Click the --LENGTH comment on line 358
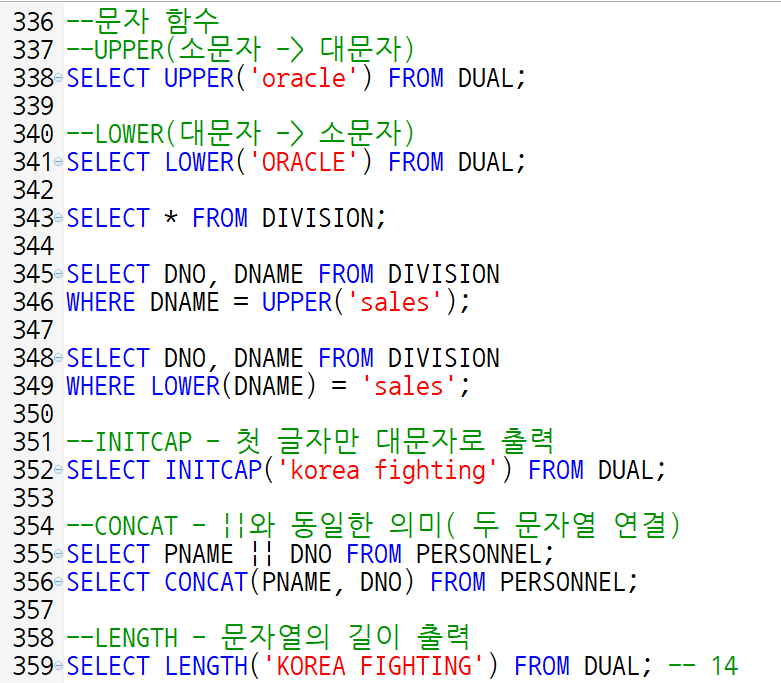 point(268,637)
